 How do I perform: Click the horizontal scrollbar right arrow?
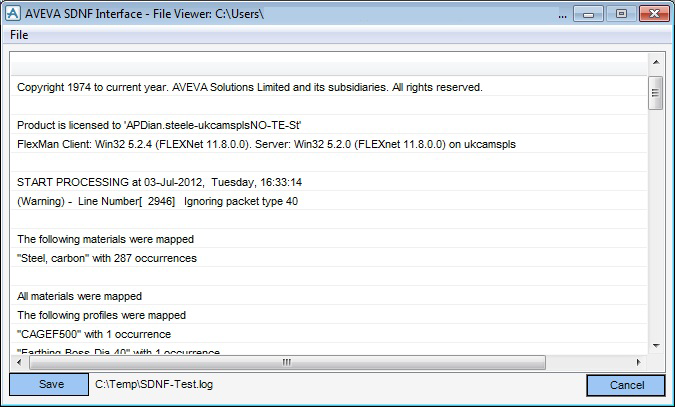point(639,362)
